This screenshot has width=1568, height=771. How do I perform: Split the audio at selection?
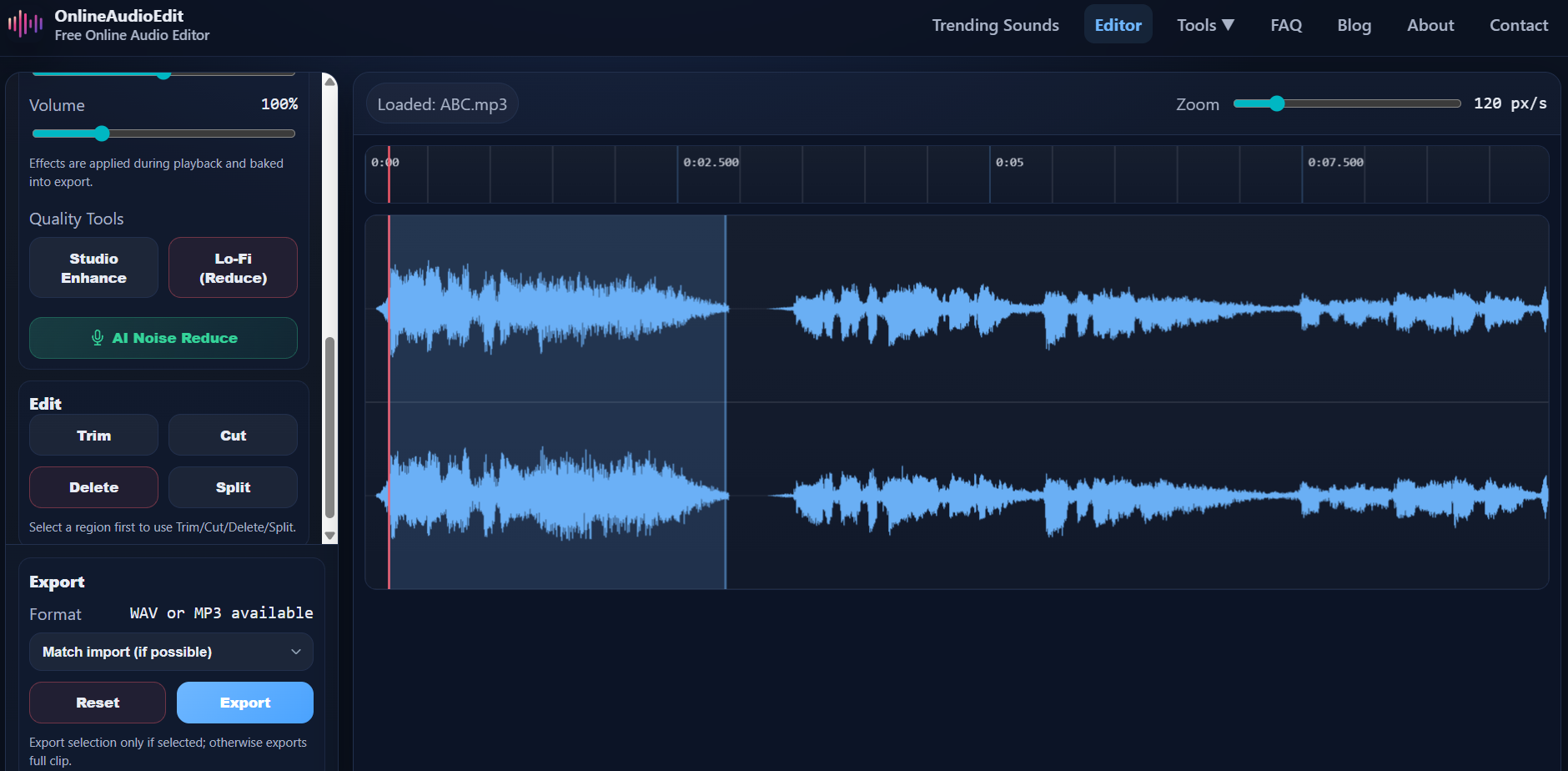pyautogui.click(x=233, y=487)
